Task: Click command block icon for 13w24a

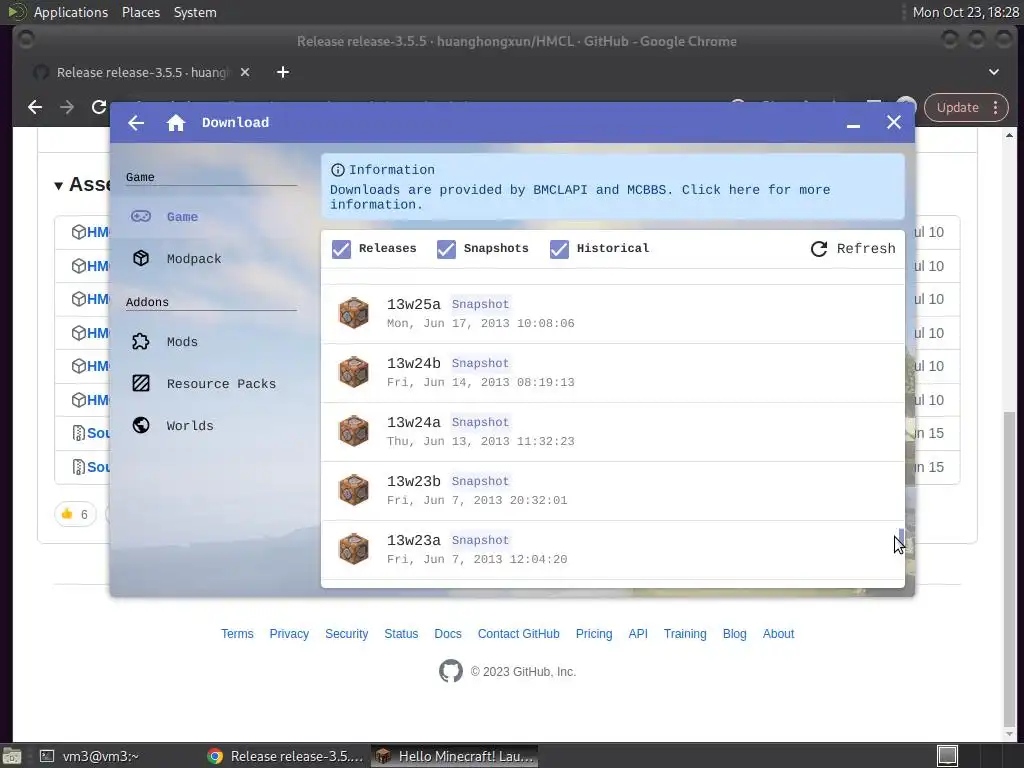Action: tap(353, 430)
